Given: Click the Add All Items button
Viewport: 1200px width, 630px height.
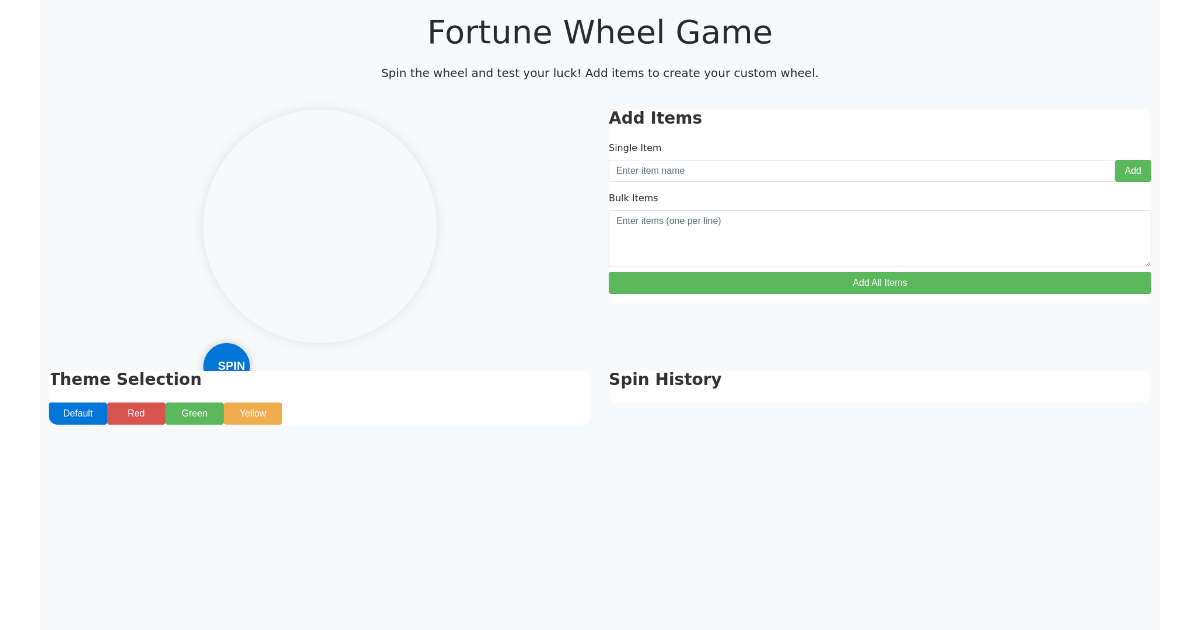Looking at the screenshot, I should coord(880,282).
